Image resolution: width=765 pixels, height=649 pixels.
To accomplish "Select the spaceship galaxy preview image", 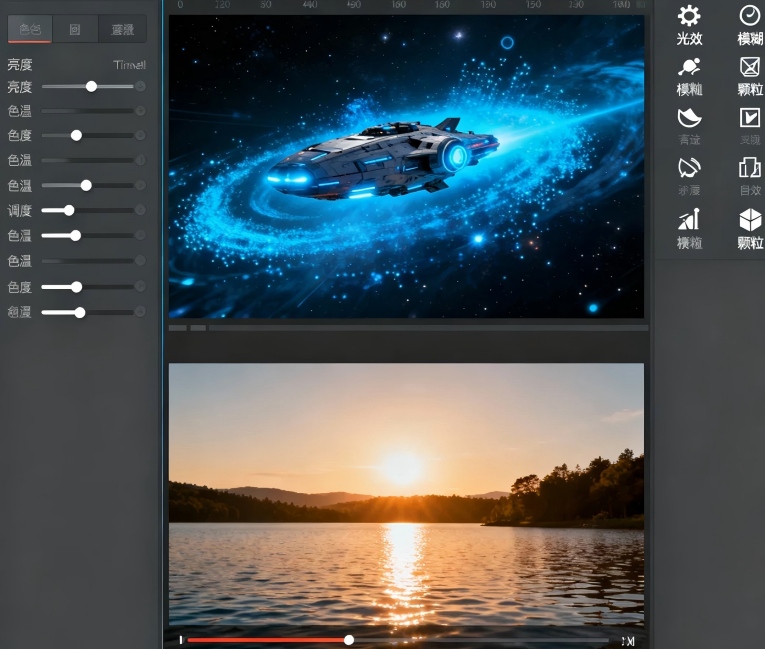I will [x=406, y=165].
